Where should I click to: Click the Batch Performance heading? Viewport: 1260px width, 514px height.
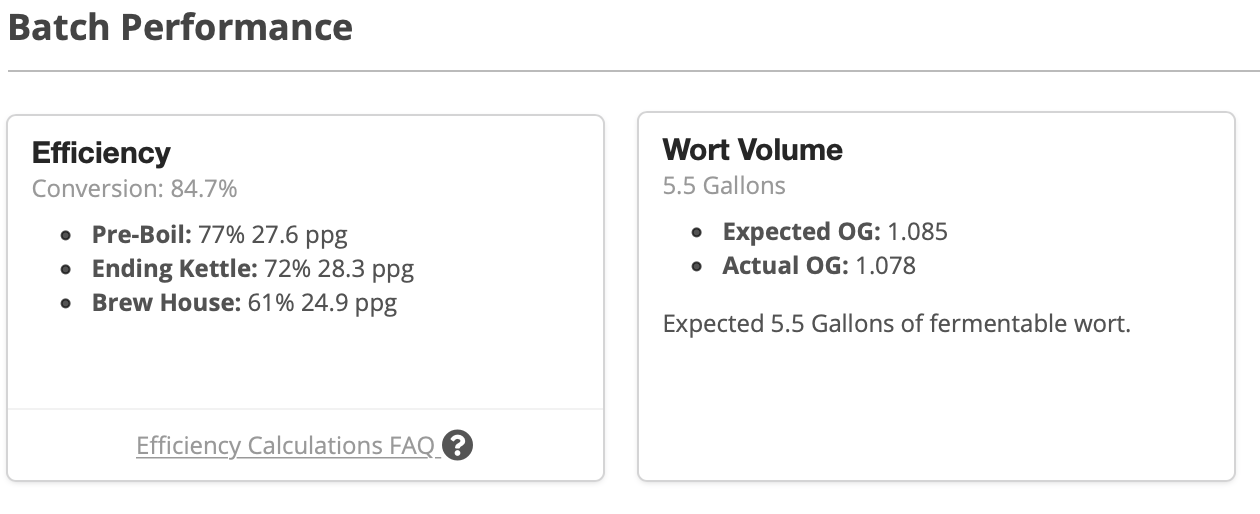pos(180,27)
